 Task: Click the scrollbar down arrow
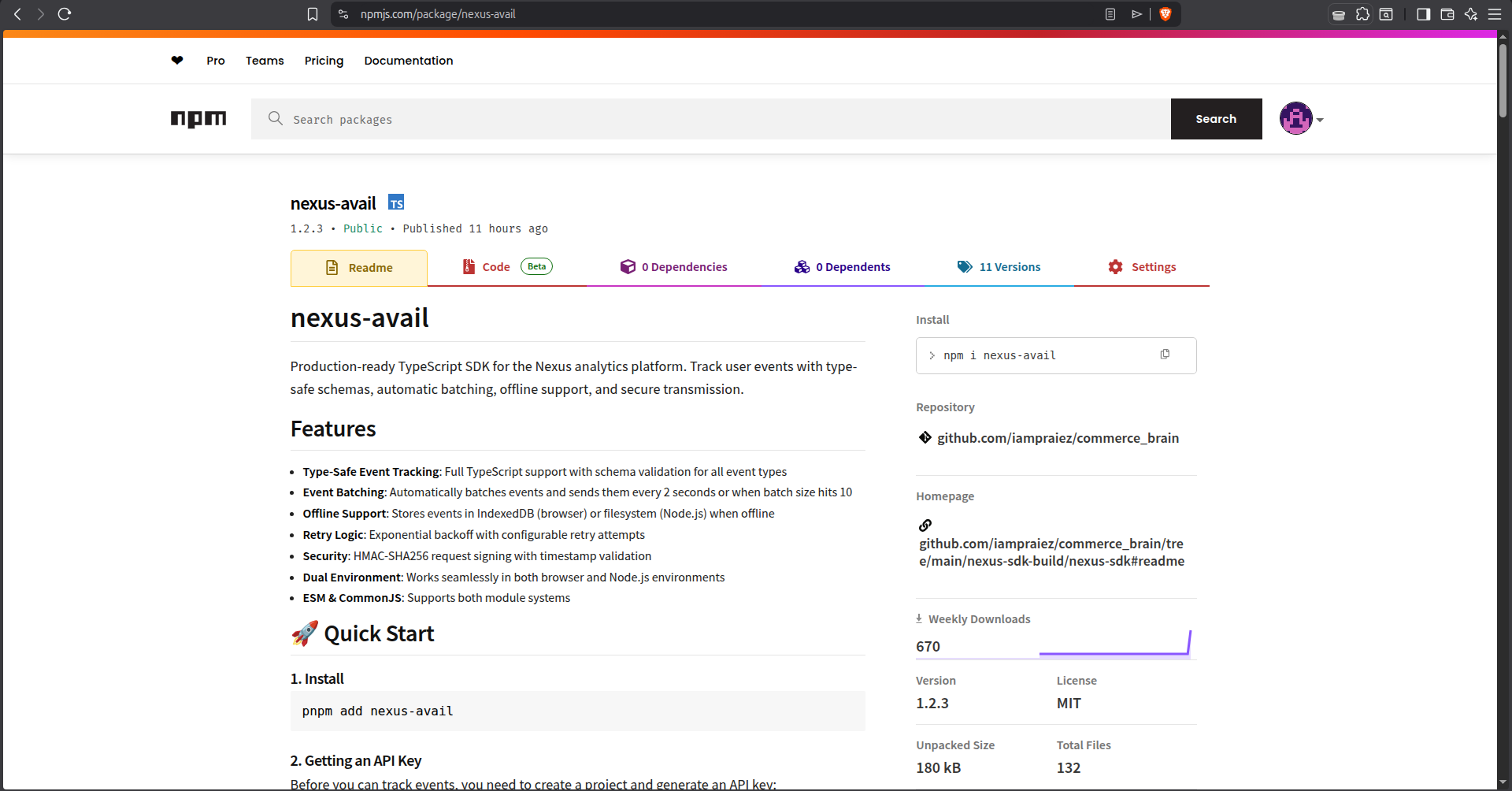[1503, 782]
